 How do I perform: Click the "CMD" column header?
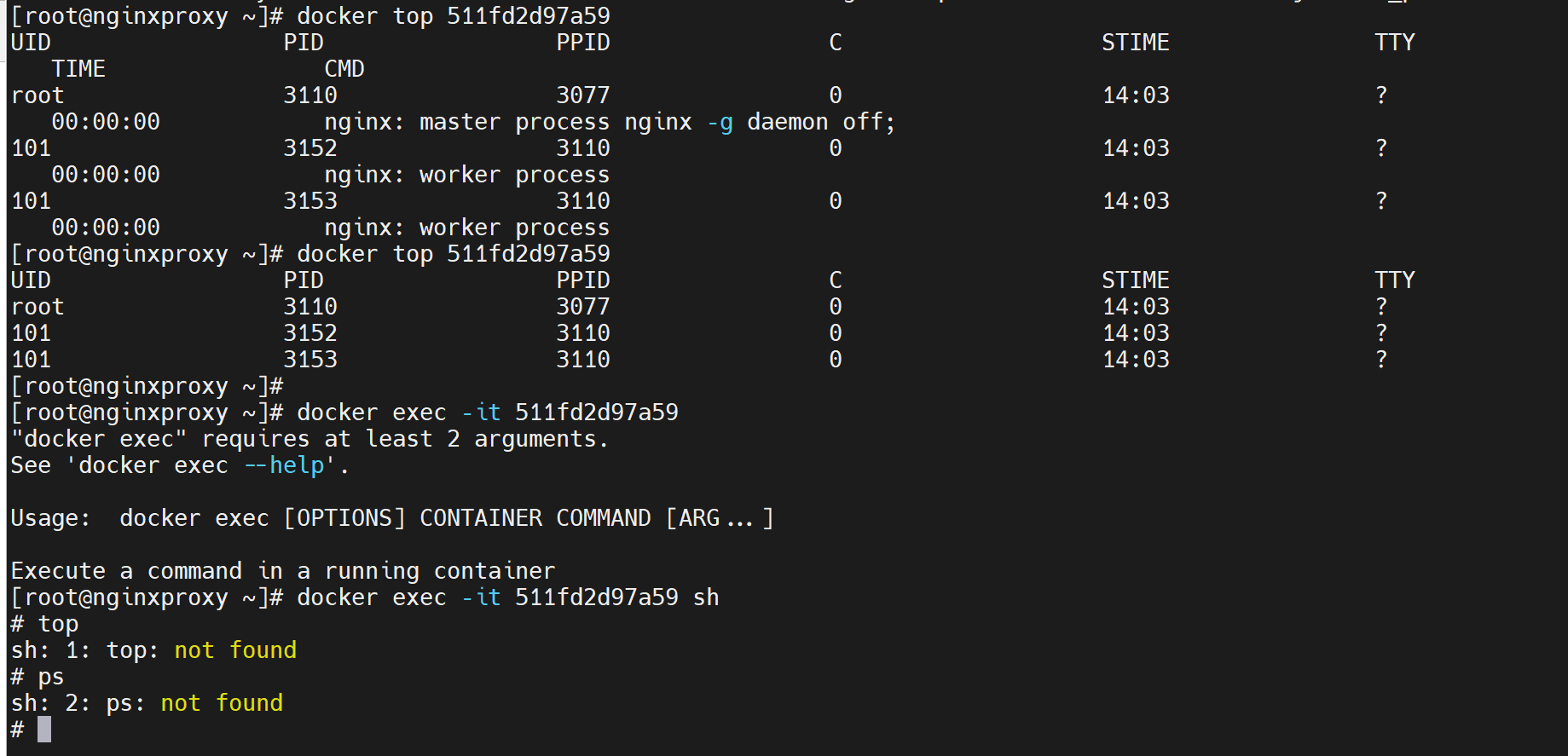coord(344,69)
